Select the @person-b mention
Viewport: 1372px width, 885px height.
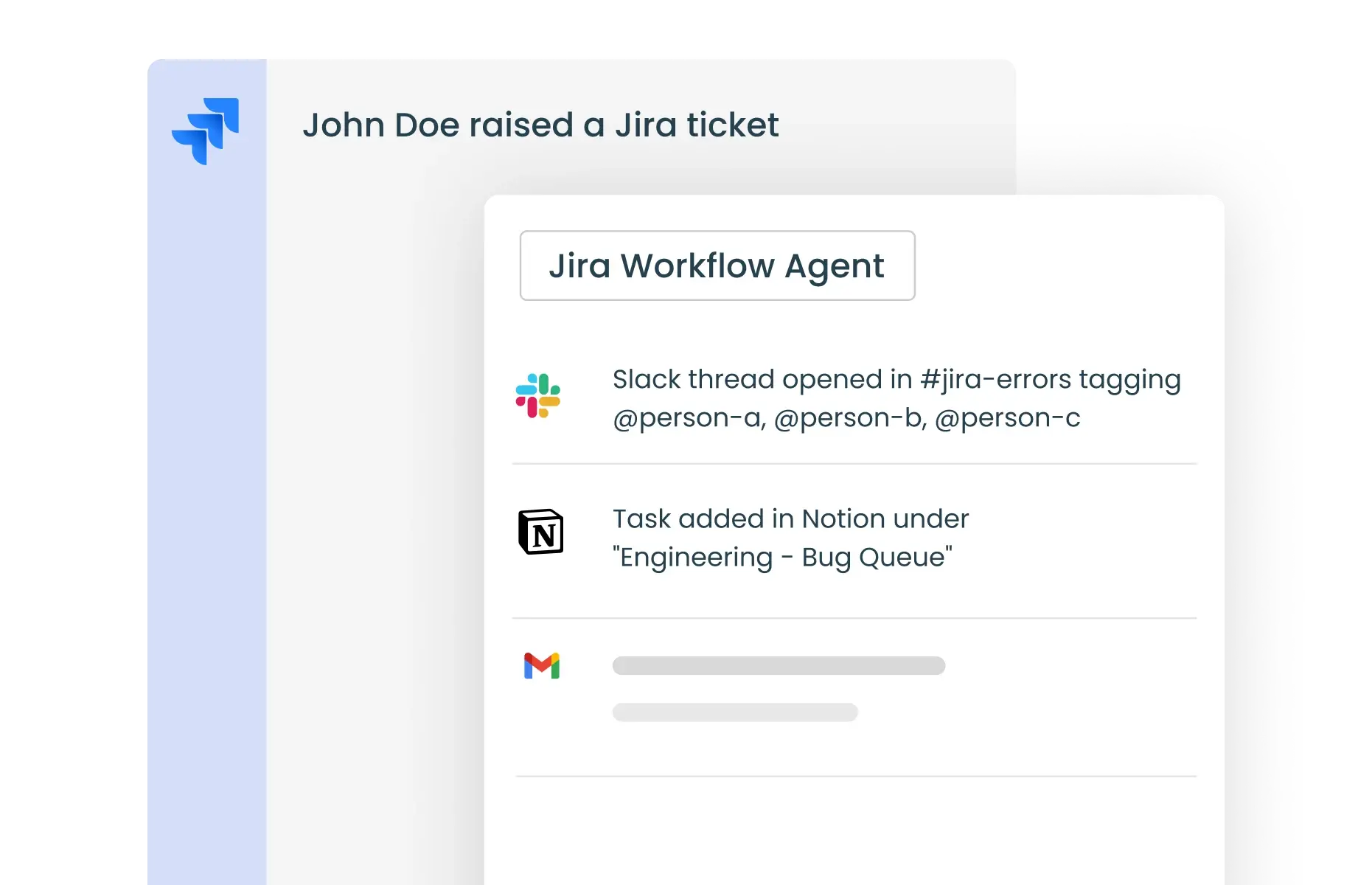pyautogui.click(x=846, y=417)
